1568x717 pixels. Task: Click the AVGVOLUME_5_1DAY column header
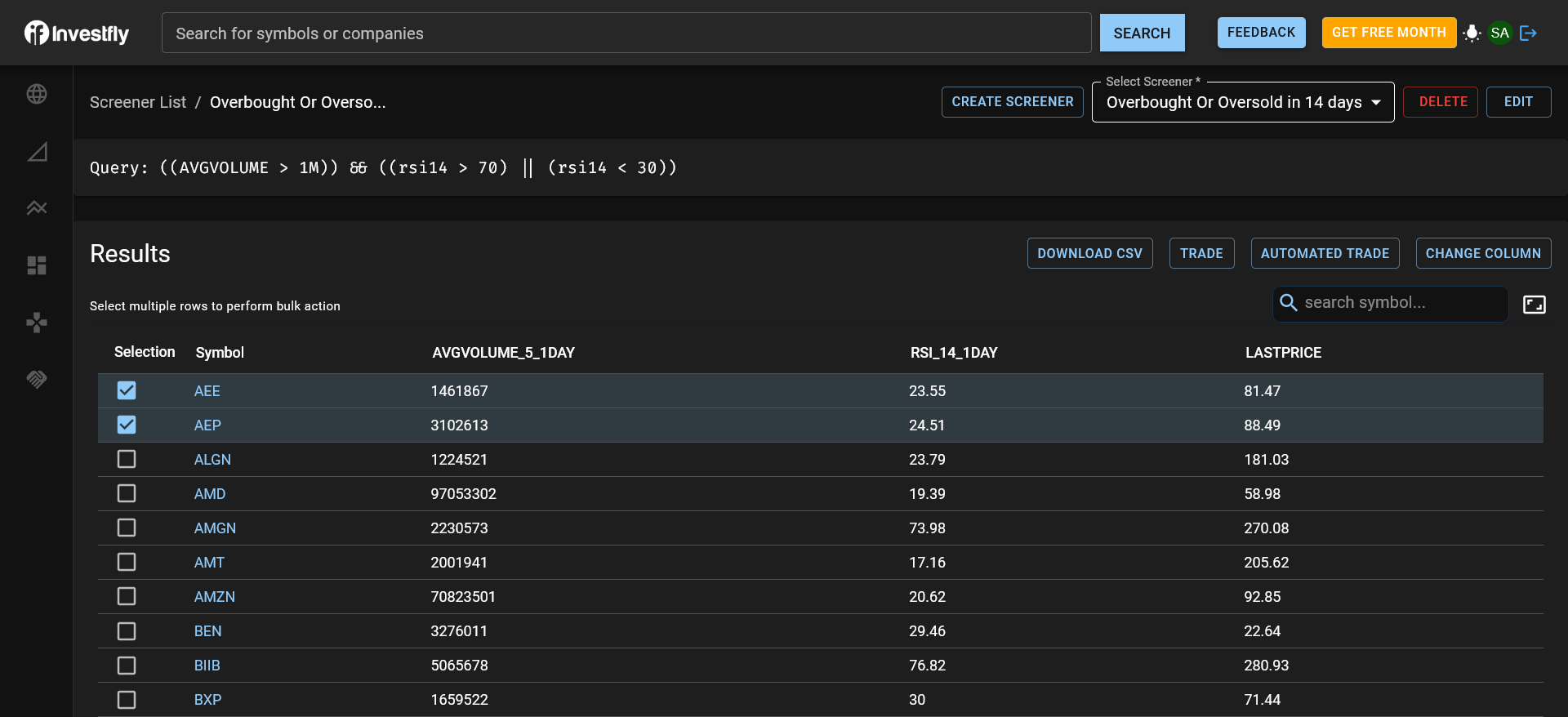504,353
